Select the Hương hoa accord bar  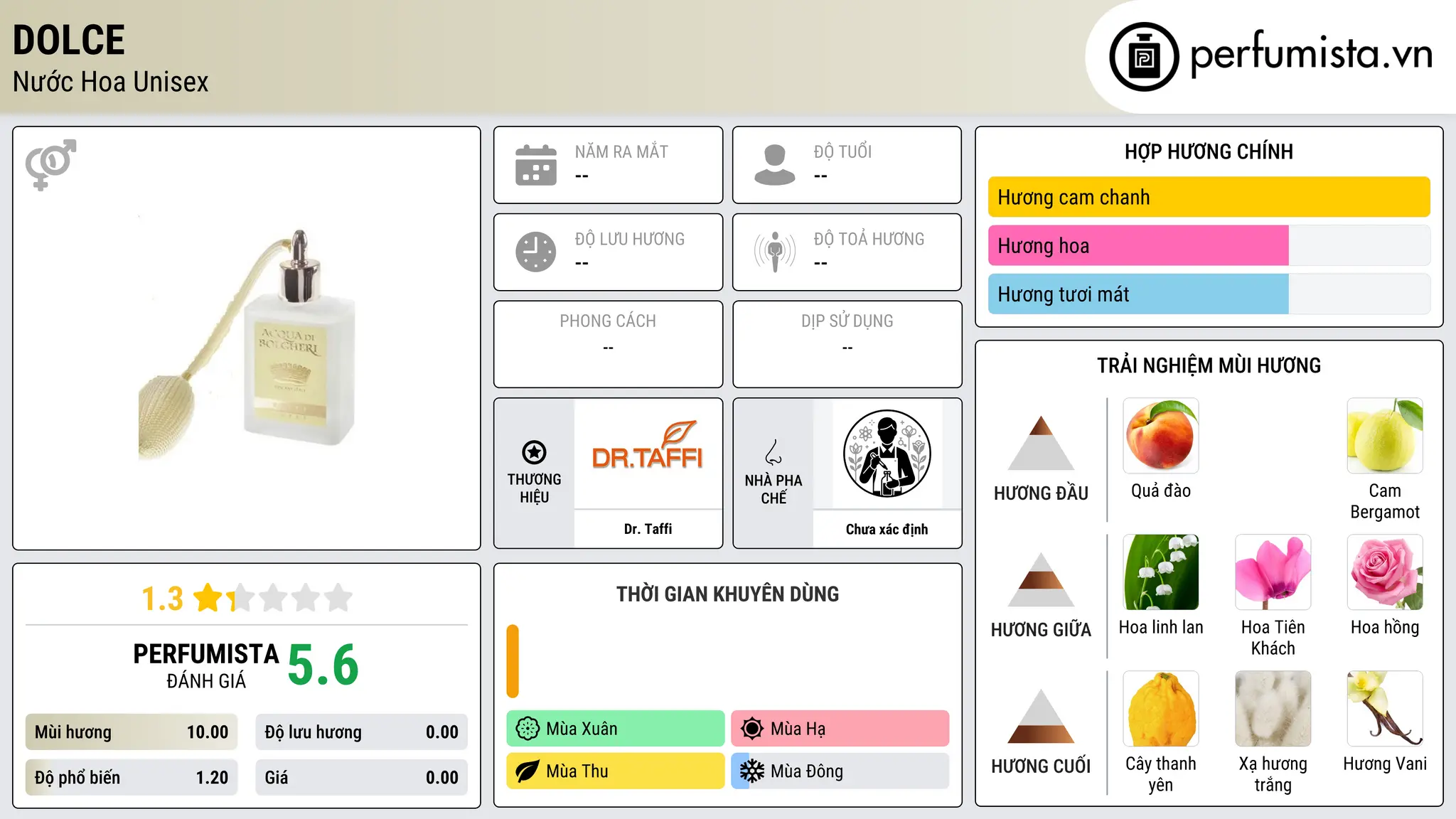point(1209,245)
